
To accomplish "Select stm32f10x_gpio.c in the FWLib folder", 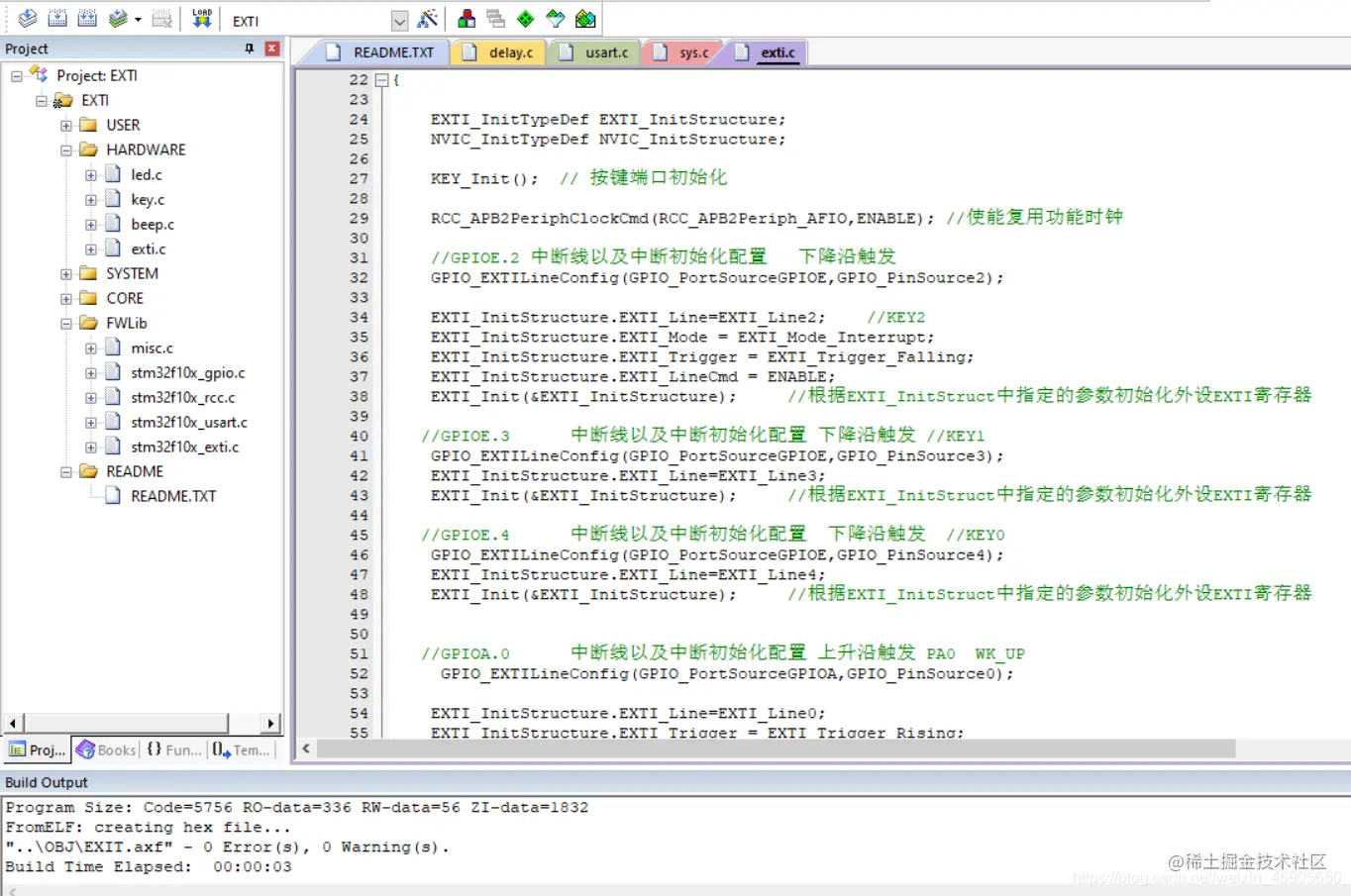I will (x=188, y=373).
